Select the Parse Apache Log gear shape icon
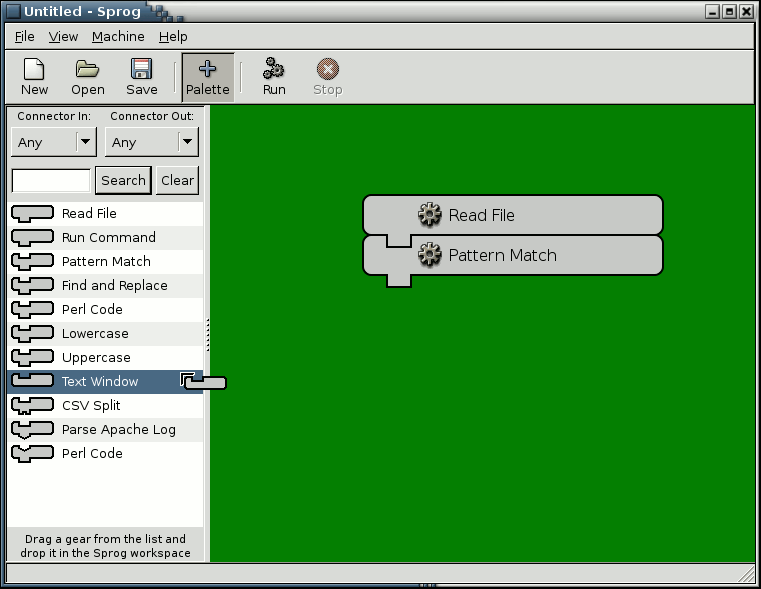The width and height of the screenshot is (761, 589). [32, 429]
